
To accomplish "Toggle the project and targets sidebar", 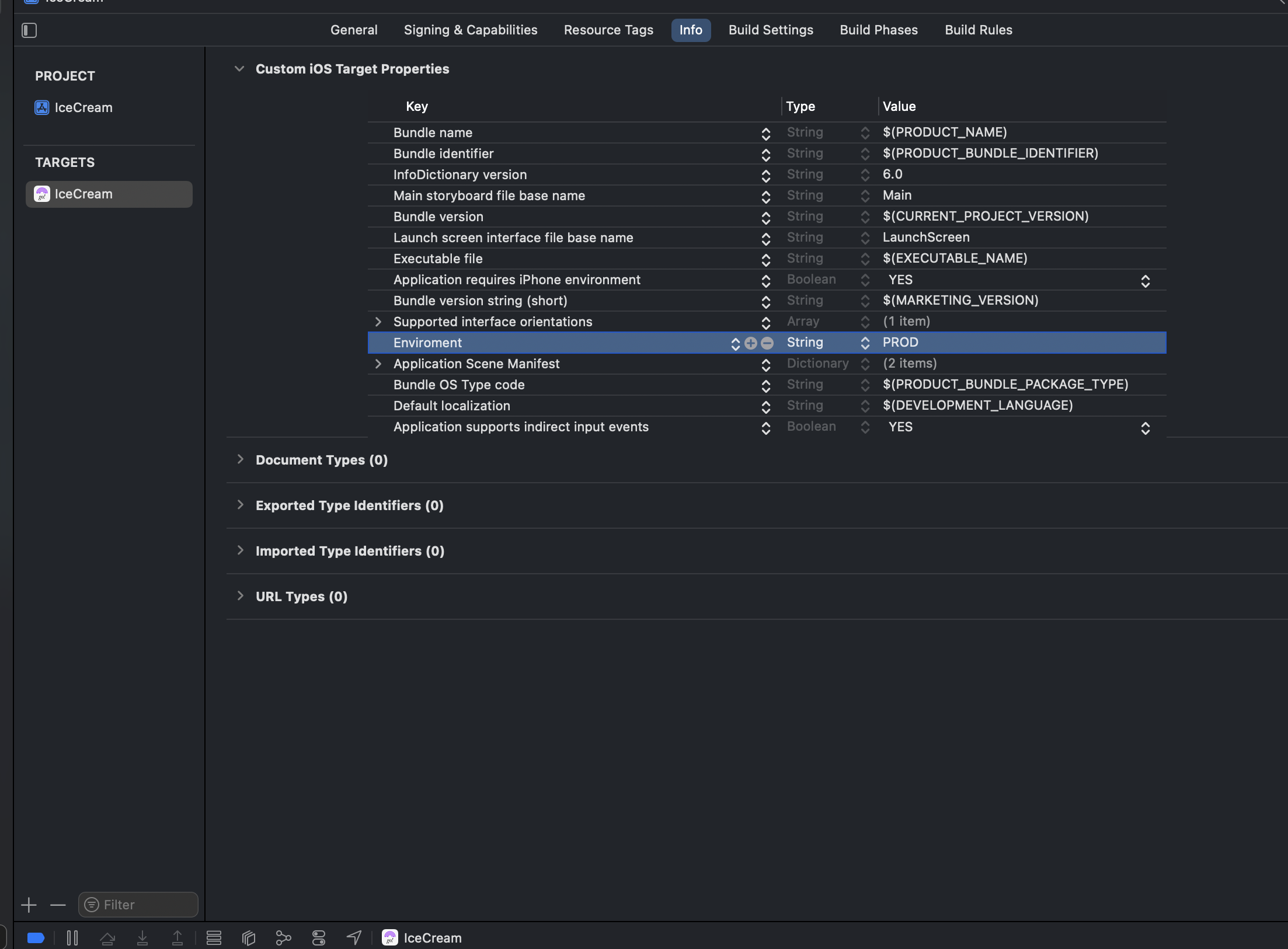I will pyautogui.click(x=29, y=30).
